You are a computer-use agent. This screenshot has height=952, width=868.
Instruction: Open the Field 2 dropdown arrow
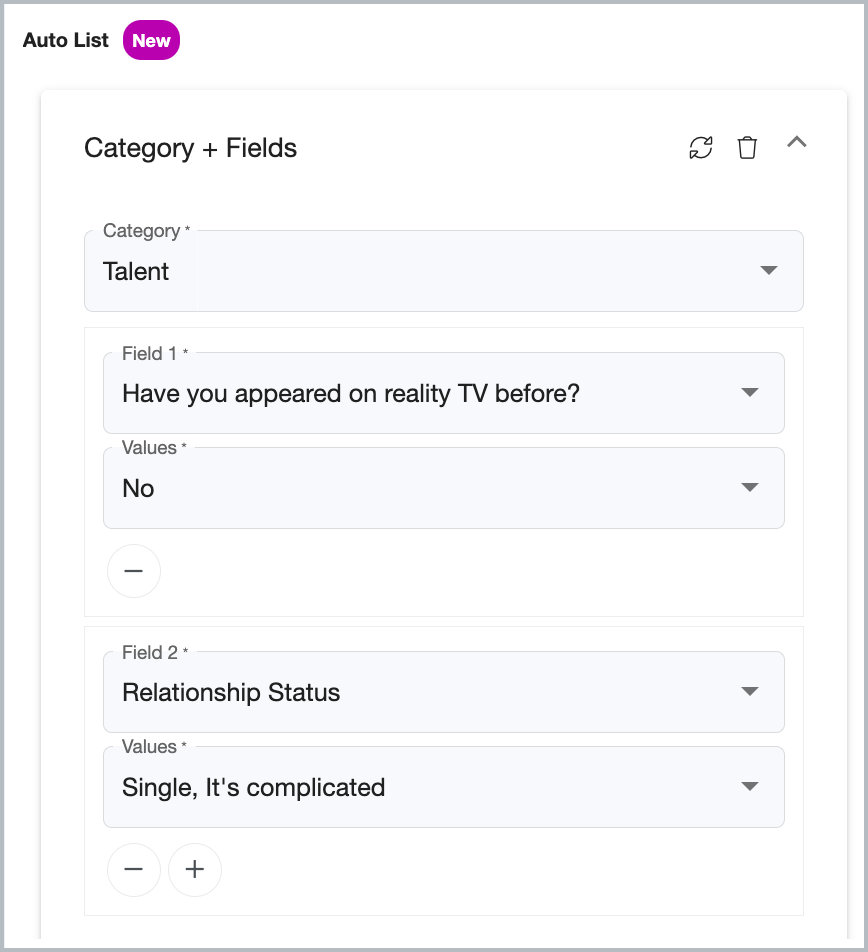(x=750, y=691)
